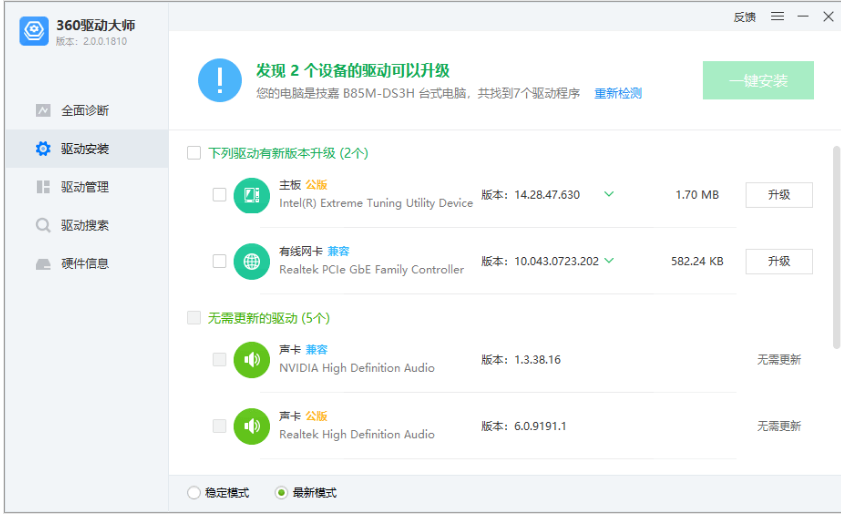
Task: Click the Realtek High Definition Audio speaker icon
Action: pyautogui.click(x=251, y=426)
